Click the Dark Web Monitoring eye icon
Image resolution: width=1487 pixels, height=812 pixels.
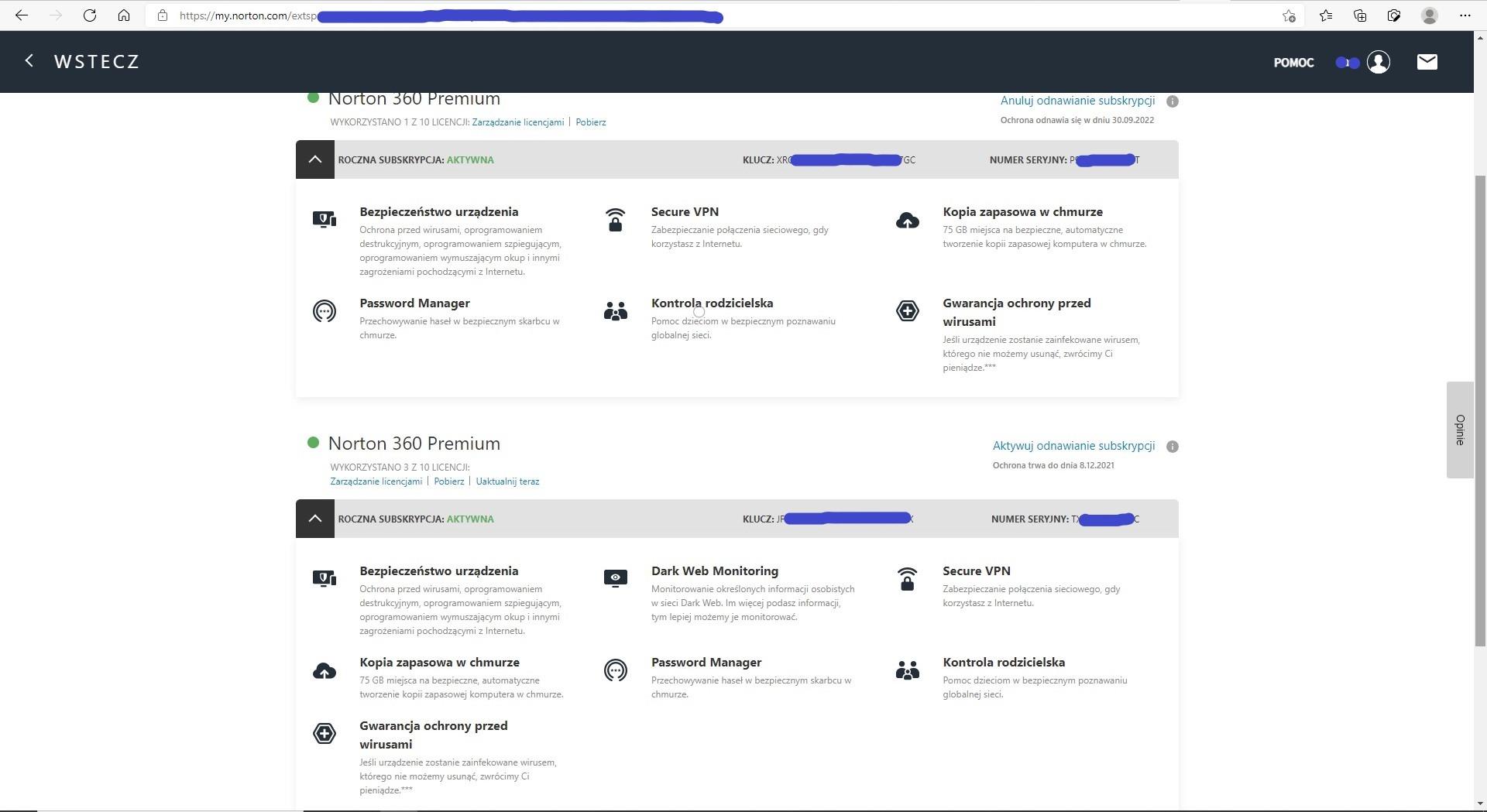(x=616, y=578)
